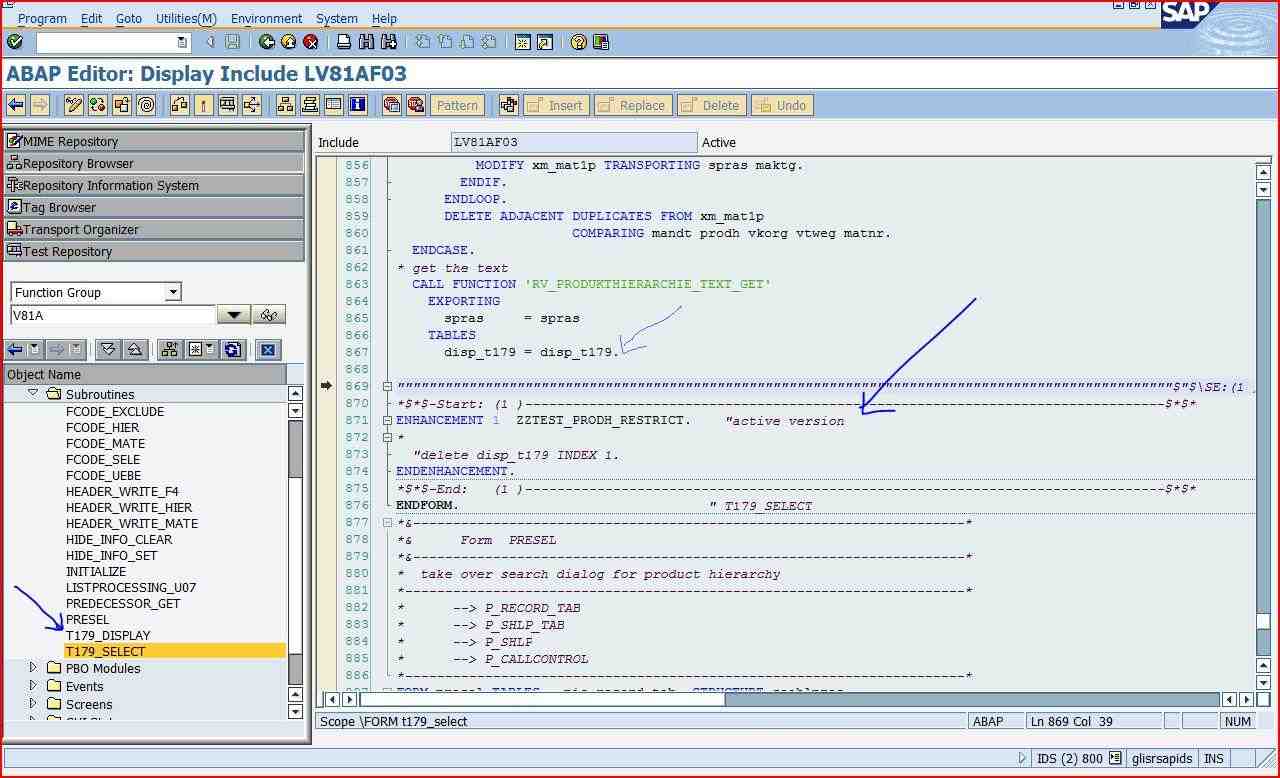This screenshot has height=778, width=1280.
Task: Open the System menu
Action: tap(336, 18)
